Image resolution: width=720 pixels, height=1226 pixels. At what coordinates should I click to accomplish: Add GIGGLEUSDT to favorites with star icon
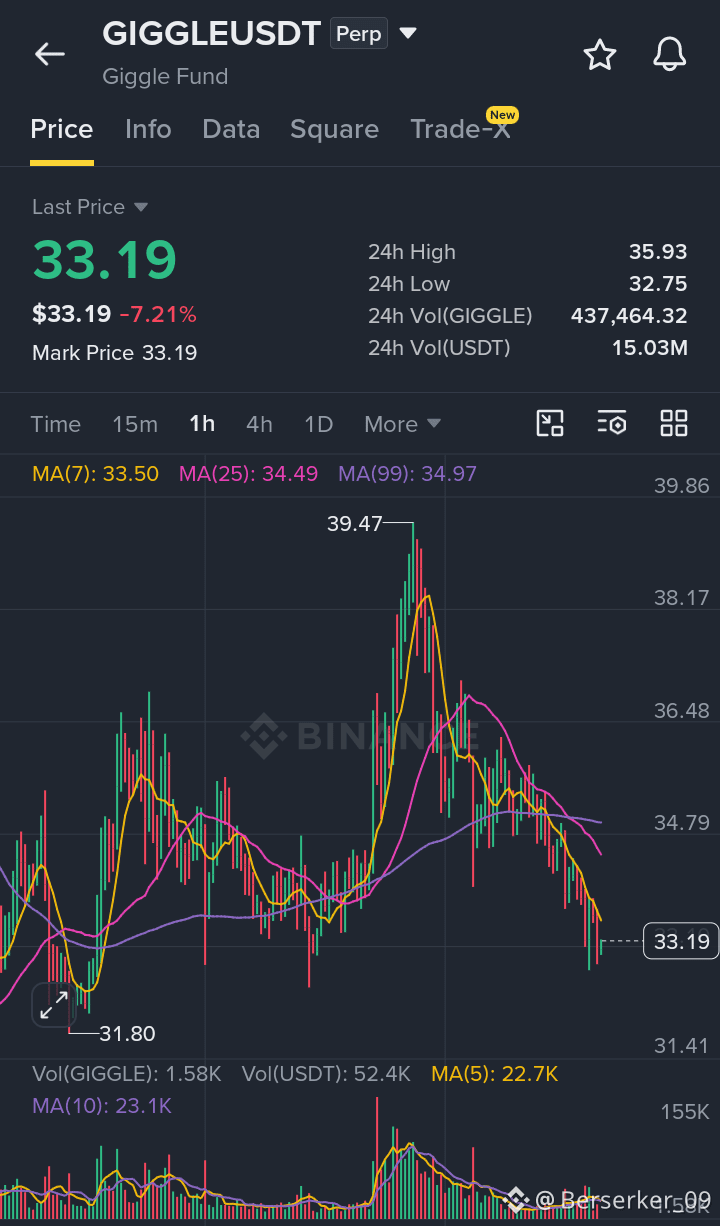click(x=599, y=55)
